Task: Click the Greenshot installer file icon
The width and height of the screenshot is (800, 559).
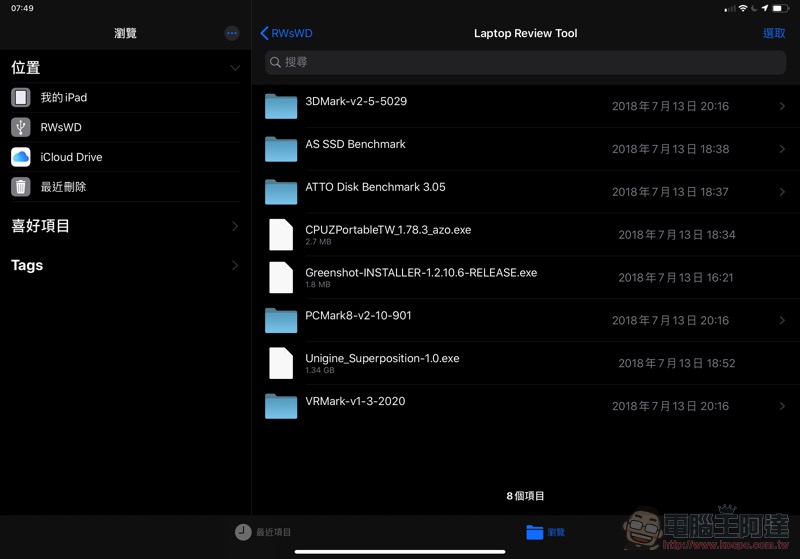Action: (x=281, y=277)
